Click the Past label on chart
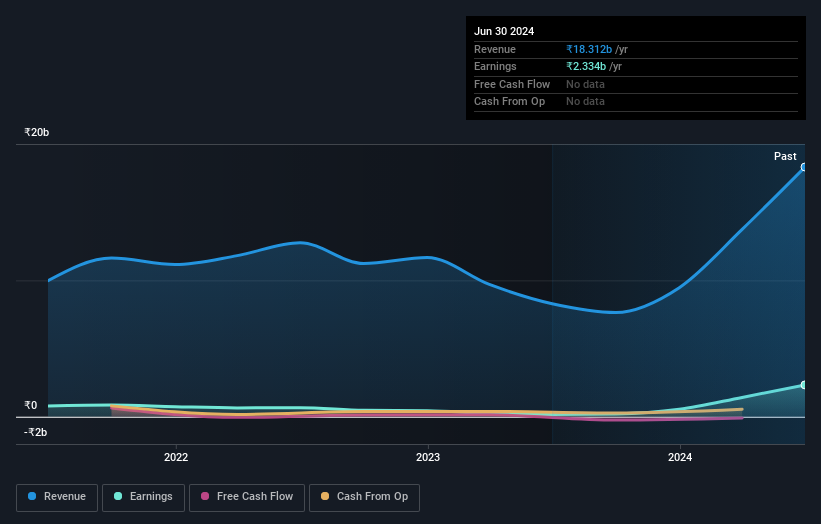Image resolution: width=821 pixels, height=524 pixels. (x=785, y=156)
